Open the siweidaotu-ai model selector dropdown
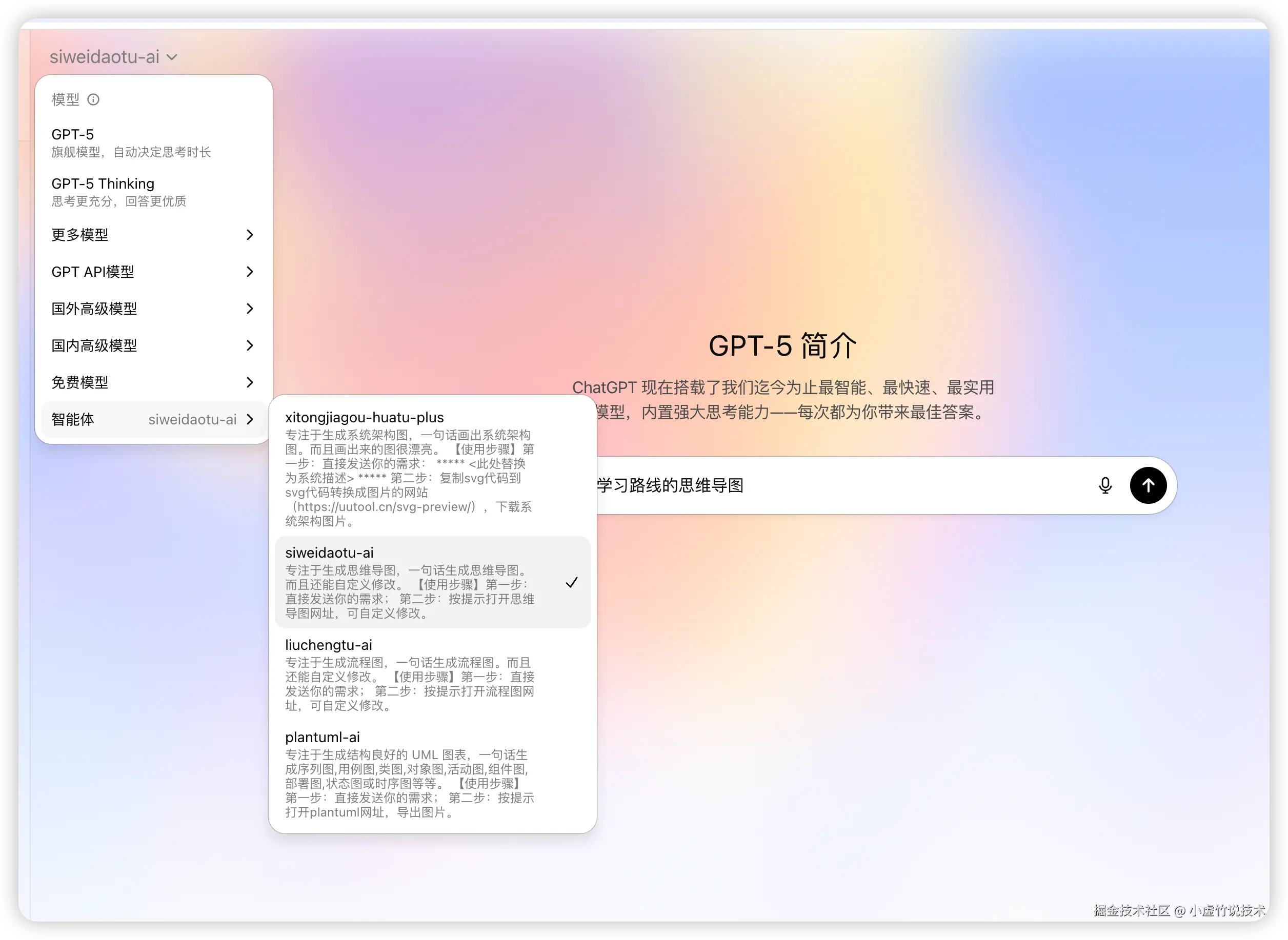1288x940 pixels. click(x=114, y=57)
